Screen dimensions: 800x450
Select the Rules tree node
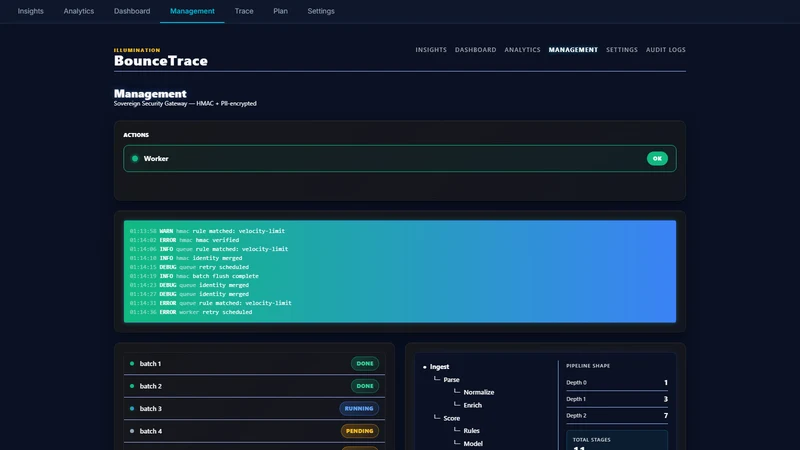pyautogui.click(x=471, y=431)
